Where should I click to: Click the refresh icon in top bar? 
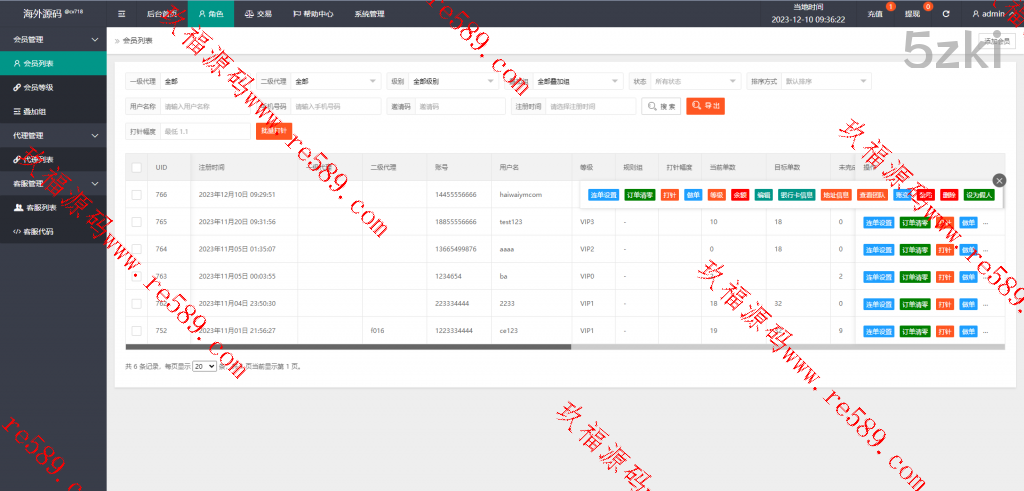pos(946,14)
